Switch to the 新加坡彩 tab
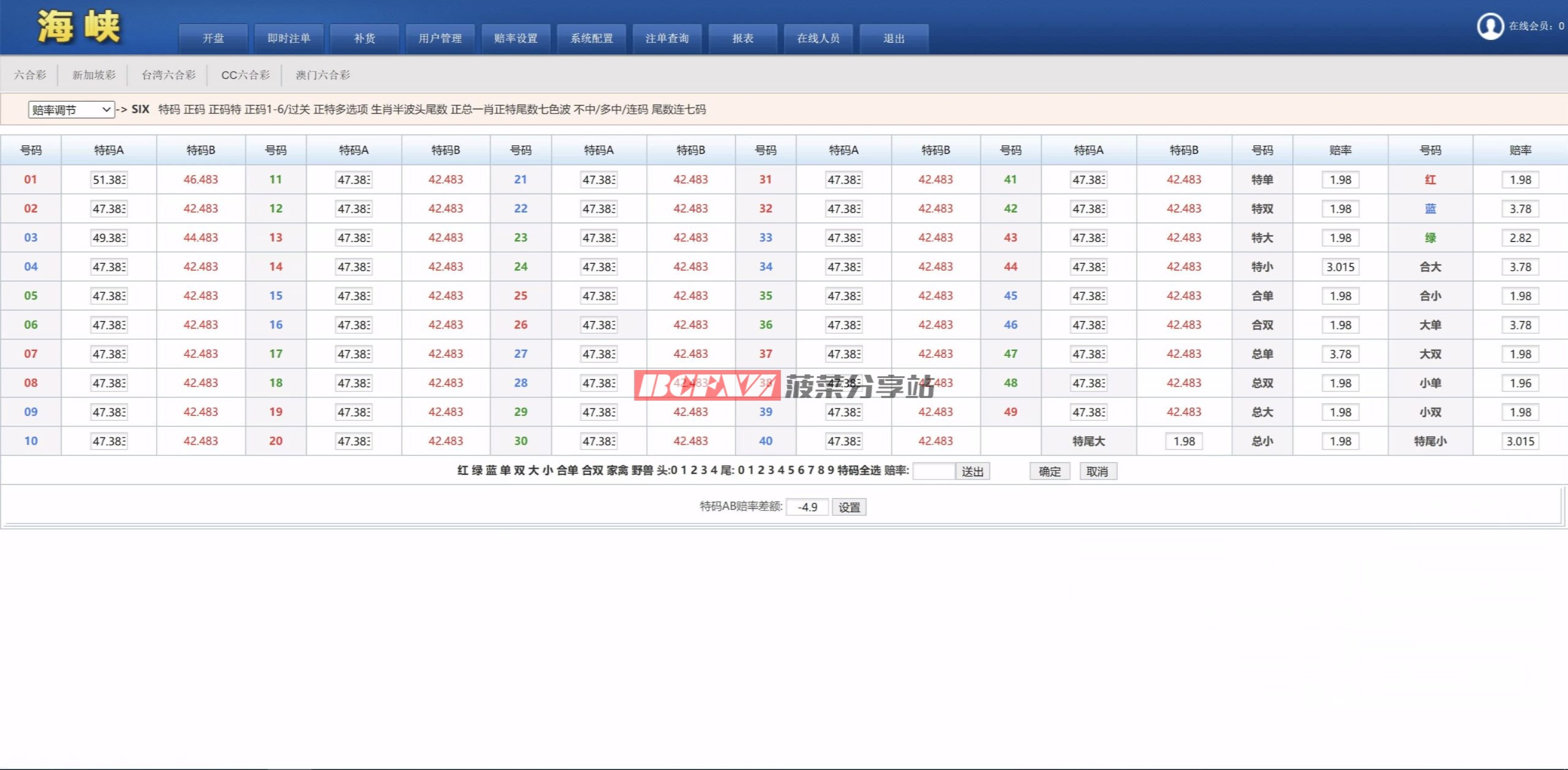This screenshot has width=1568, height=770. [94, 75]
